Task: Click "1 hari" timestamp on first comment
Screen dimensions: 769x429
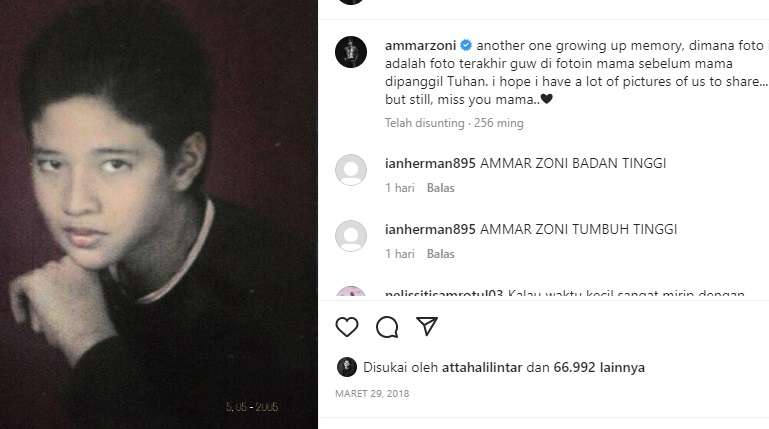Action: tap(400, 188)
